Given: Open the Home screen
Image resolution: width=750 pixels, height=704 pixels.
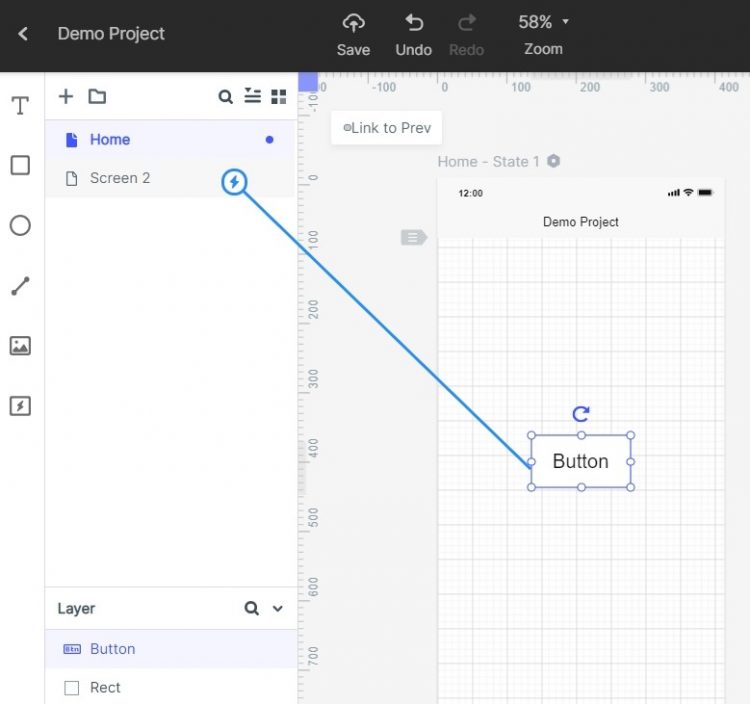Looking at the screenshot, I should tap(170, 140).
